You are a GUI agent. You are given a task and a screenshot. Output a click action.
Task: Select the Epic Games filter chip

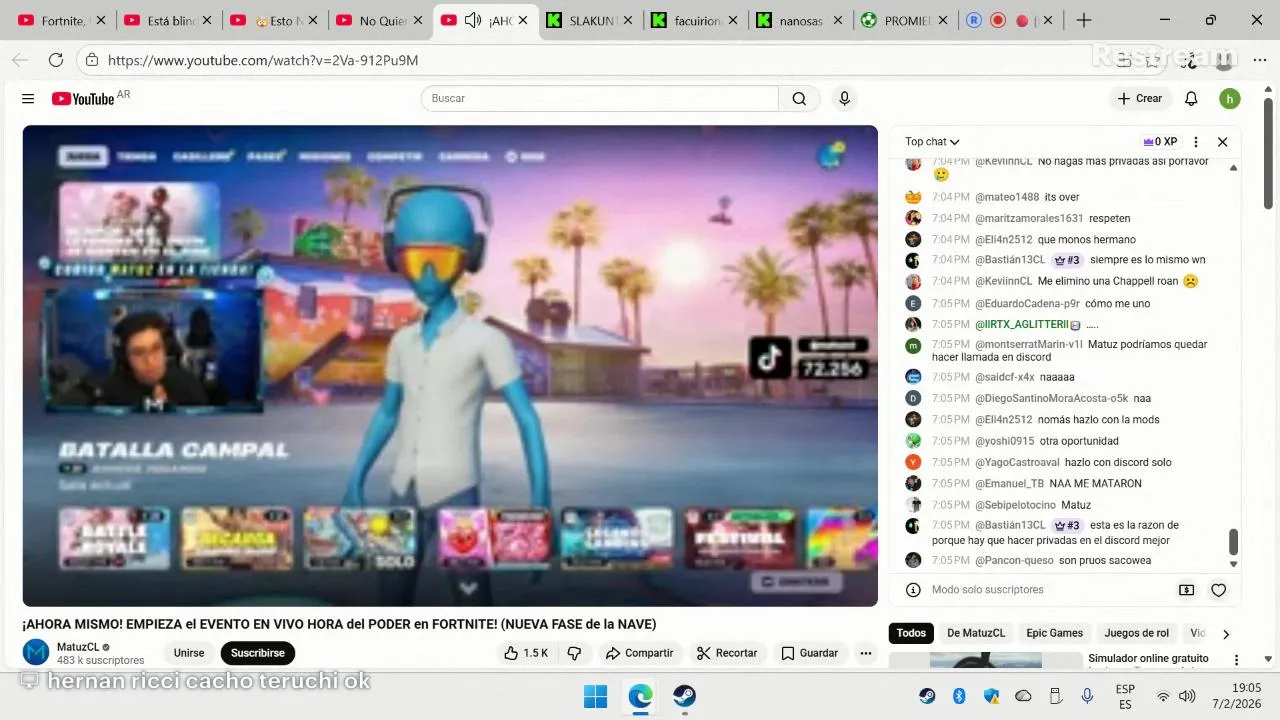[1054, 633]
